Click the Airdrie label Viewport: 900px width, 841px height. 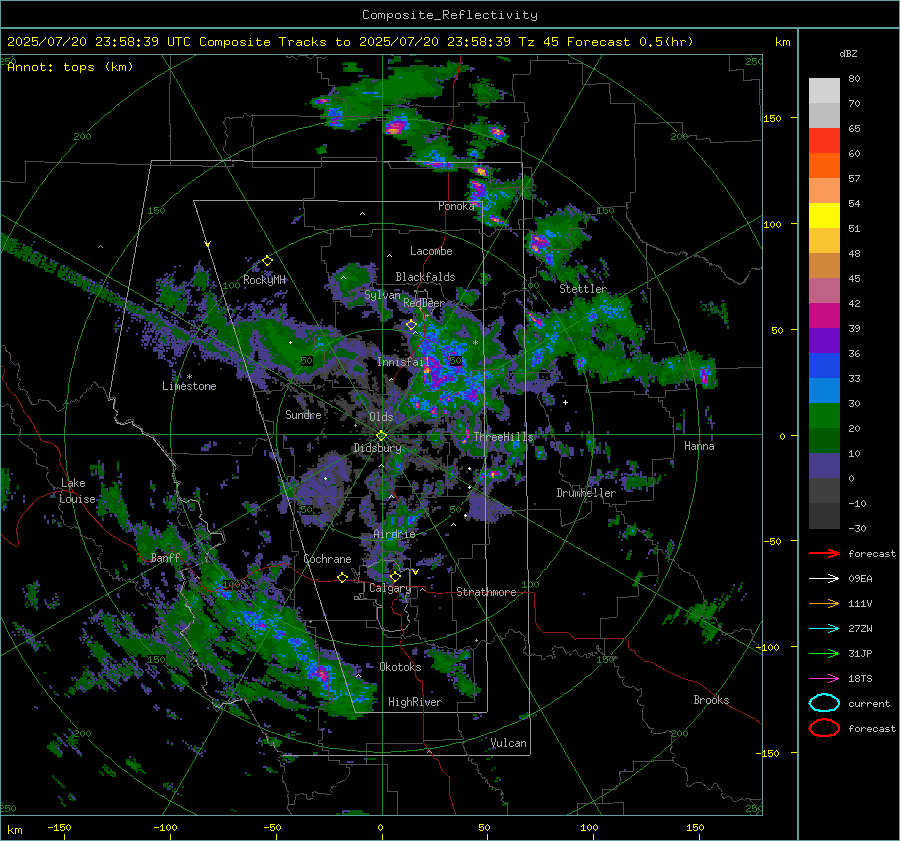[x=394, y=534]
